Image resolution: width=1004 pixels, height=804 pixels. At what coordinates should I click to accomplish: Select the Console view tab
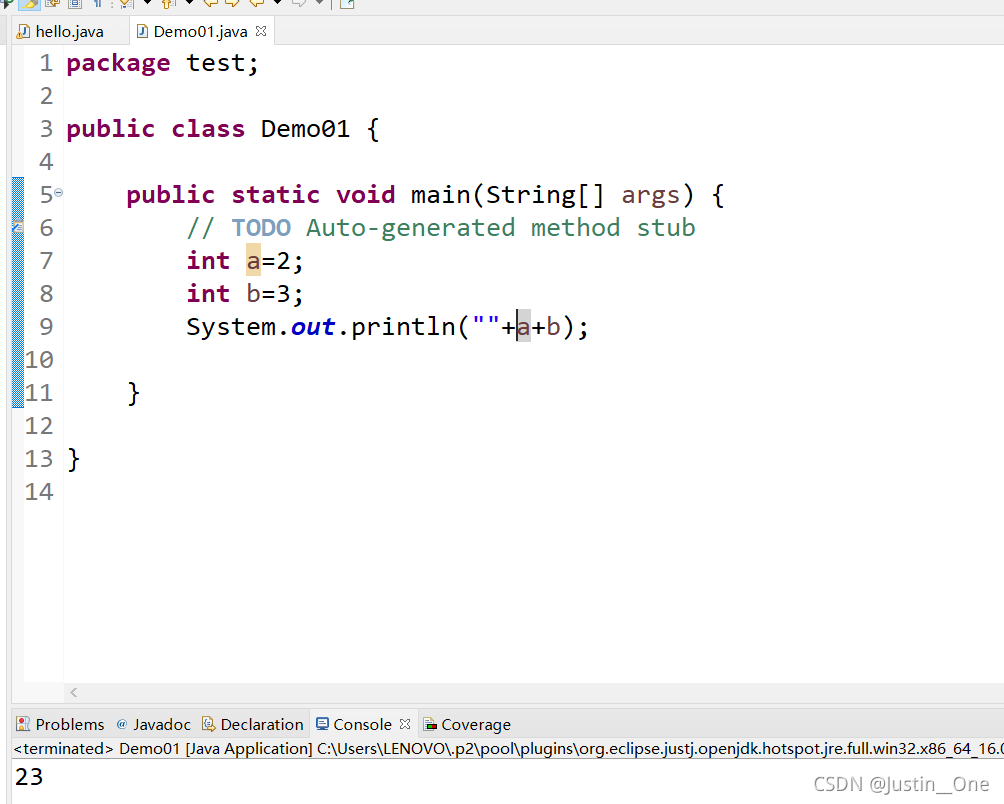[362, 724]
